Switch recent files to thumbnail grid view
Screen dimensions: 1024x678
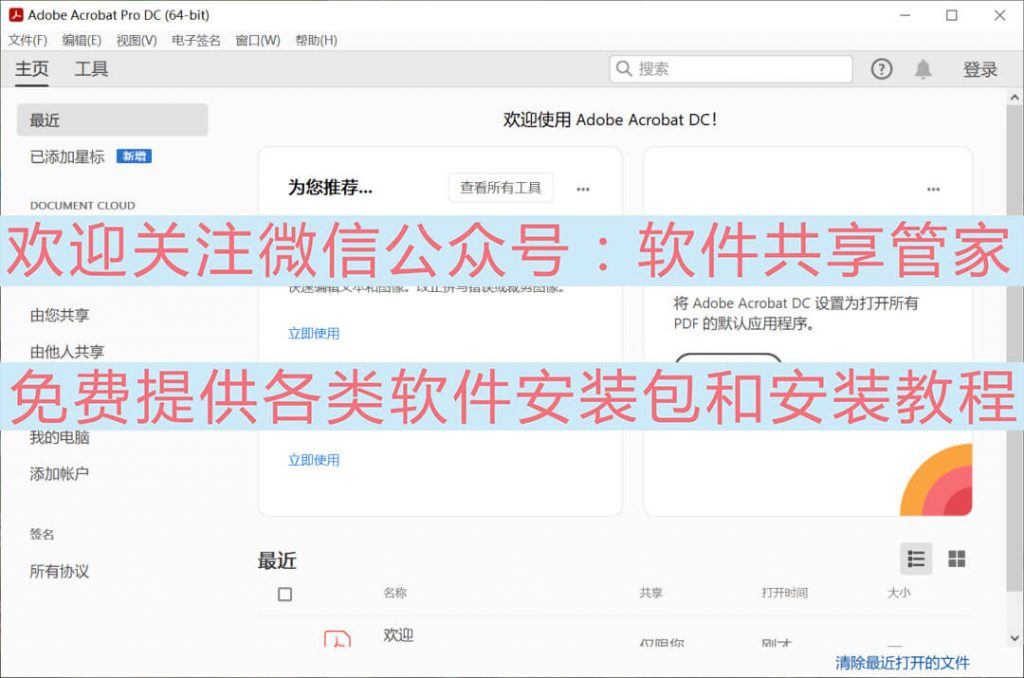(x=957, y=558)
